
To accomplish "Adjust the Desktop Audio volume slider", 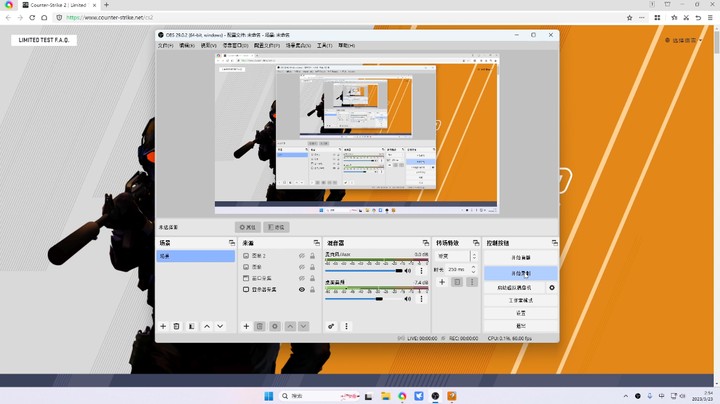I will coord(364,299).
